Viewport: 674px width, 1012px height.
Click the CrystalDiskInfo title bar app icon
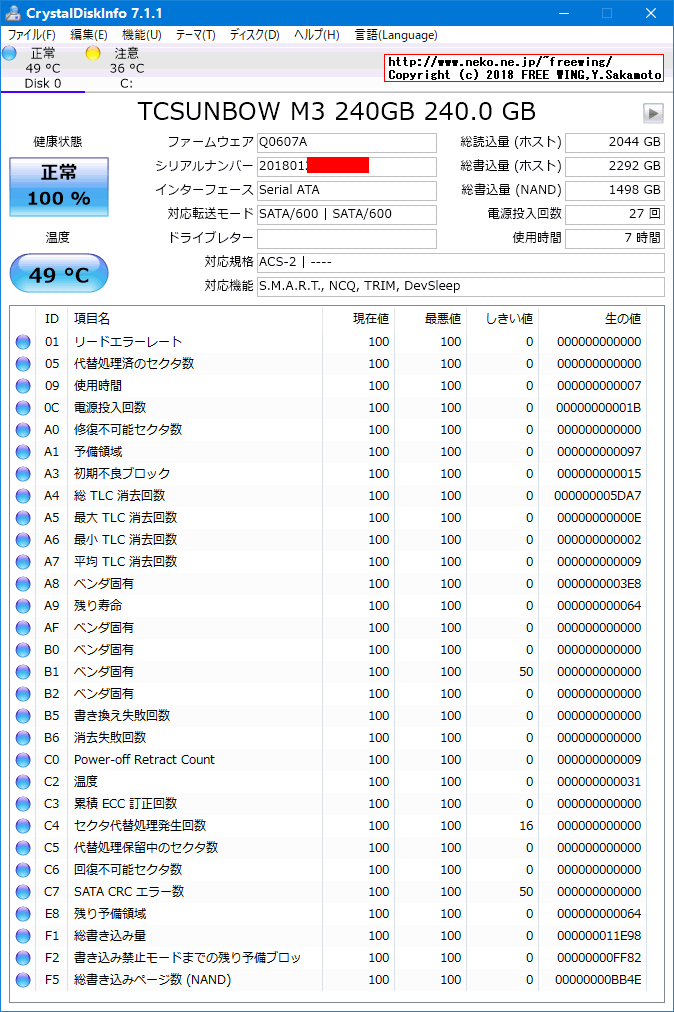[x=12, y=13]
